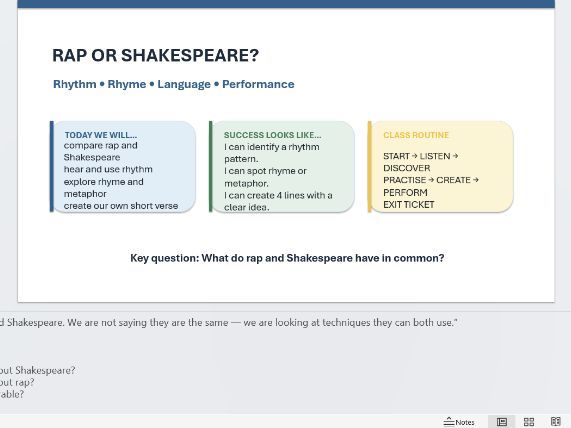Select the 'CLASS ROUTINE' heading

coord(416,135)
